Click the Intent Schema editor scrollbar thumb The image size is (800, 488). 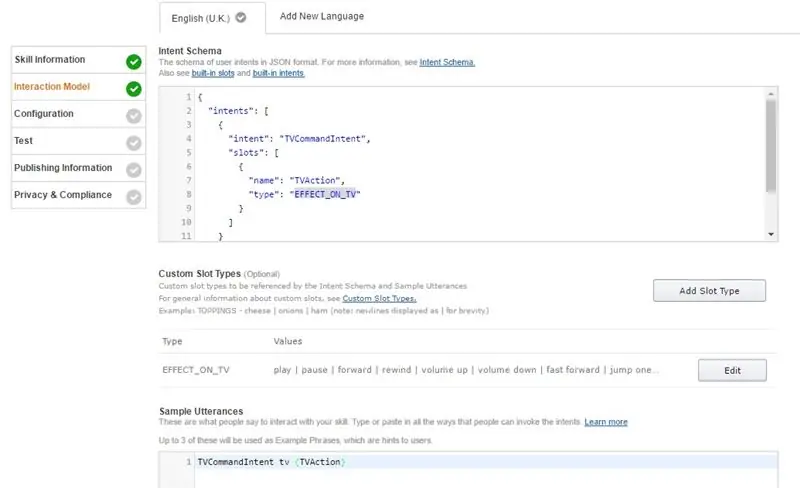pos(770,145)
